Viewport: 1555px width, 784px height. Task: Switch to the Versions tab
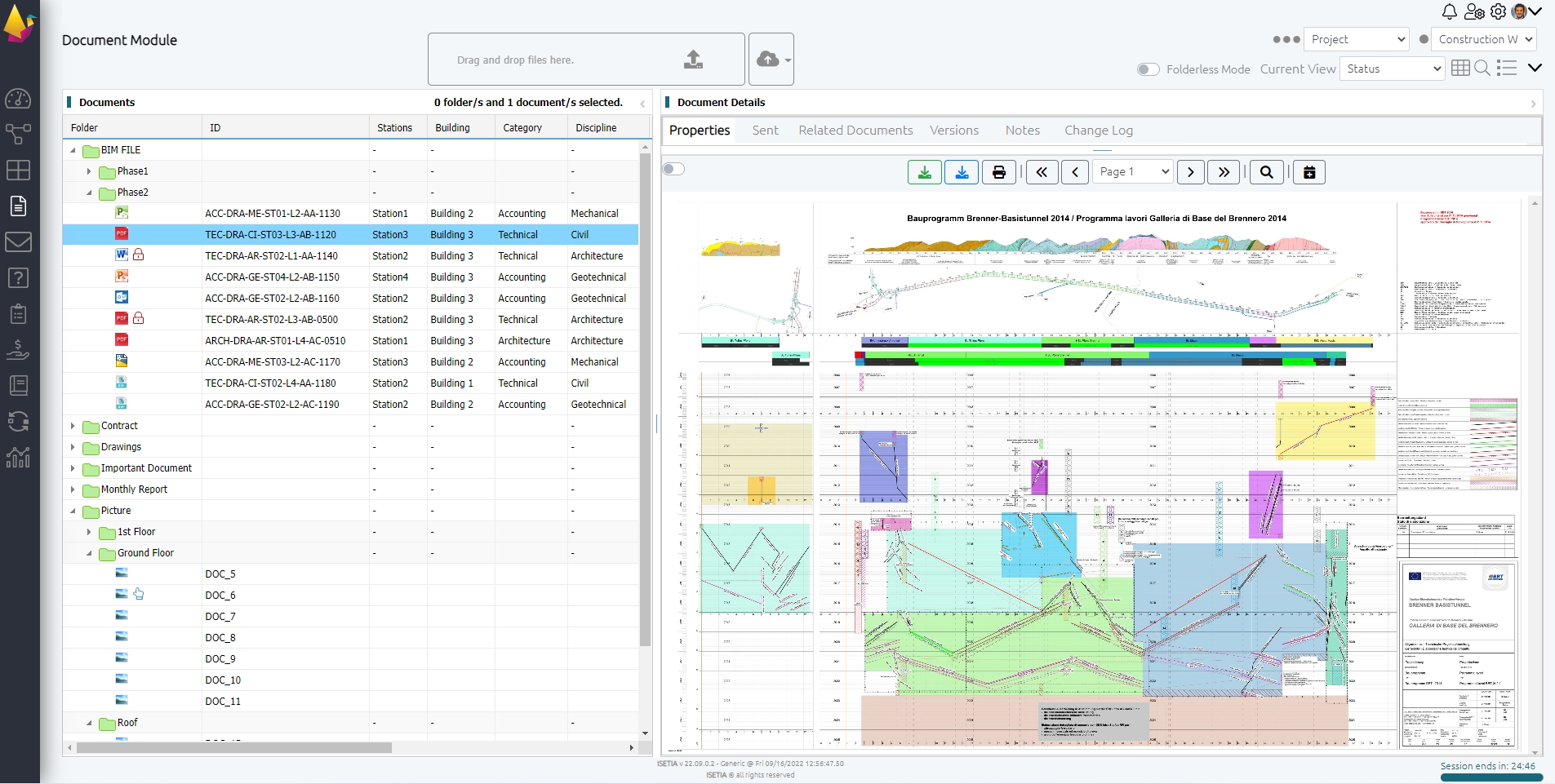(x=953, y=131)
